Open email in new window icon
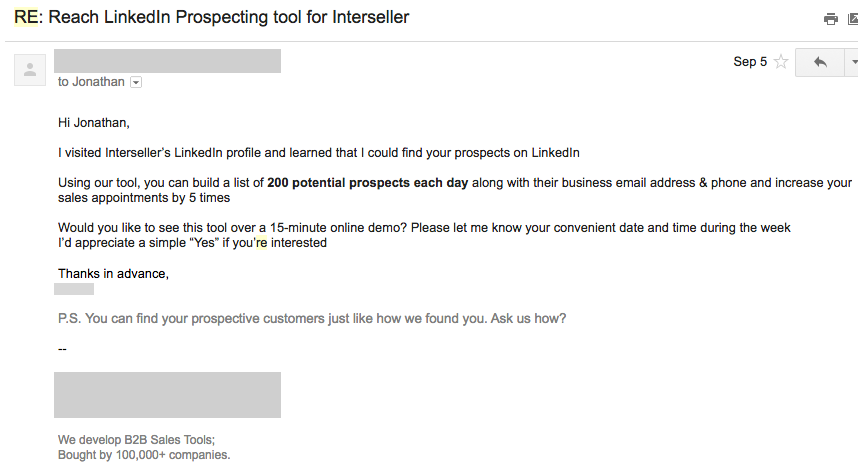This screenshot has width=858, height=470. click(852, 18)
